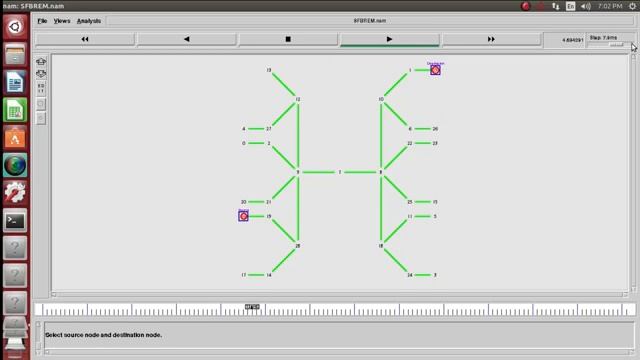Select node 2 in the topology
Viewport: 640px width, 360px height.
click(x=269, y=143)
